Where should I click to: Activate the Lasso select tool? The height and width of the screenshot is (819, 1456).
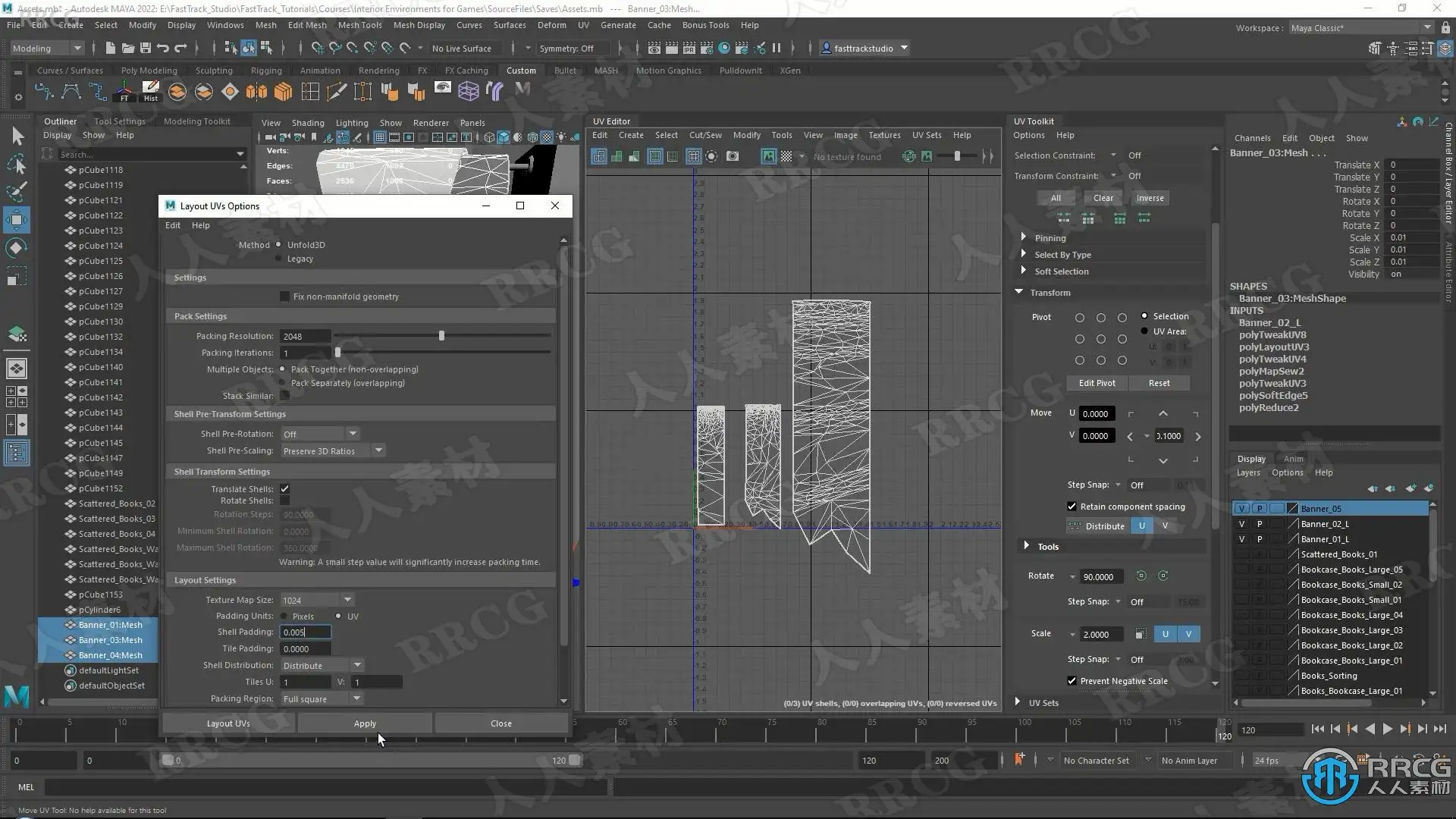(x=17, y=165)
